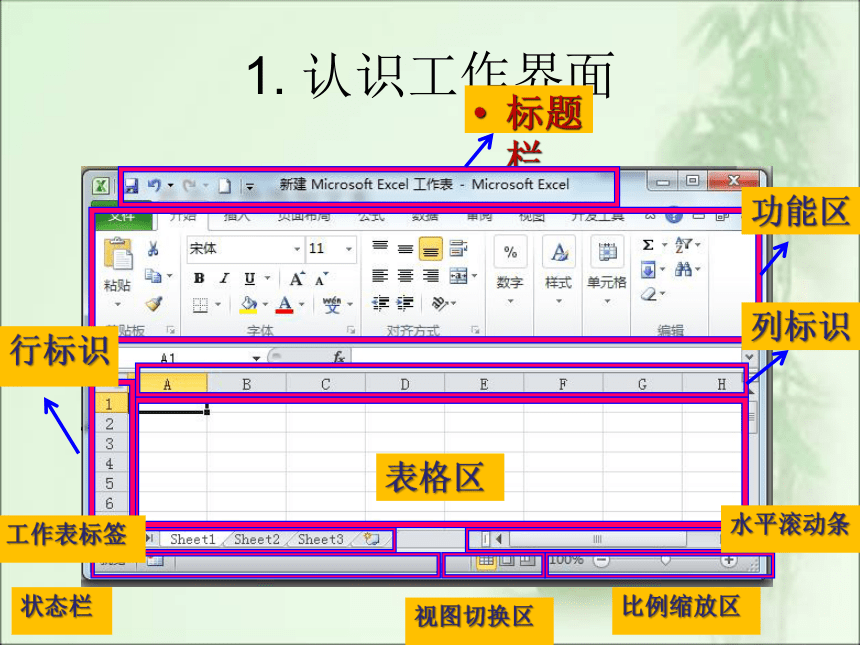Toggle Wrap Text
Image resolution: width=860 pixels, height=645 pixels.
(458, 248)
